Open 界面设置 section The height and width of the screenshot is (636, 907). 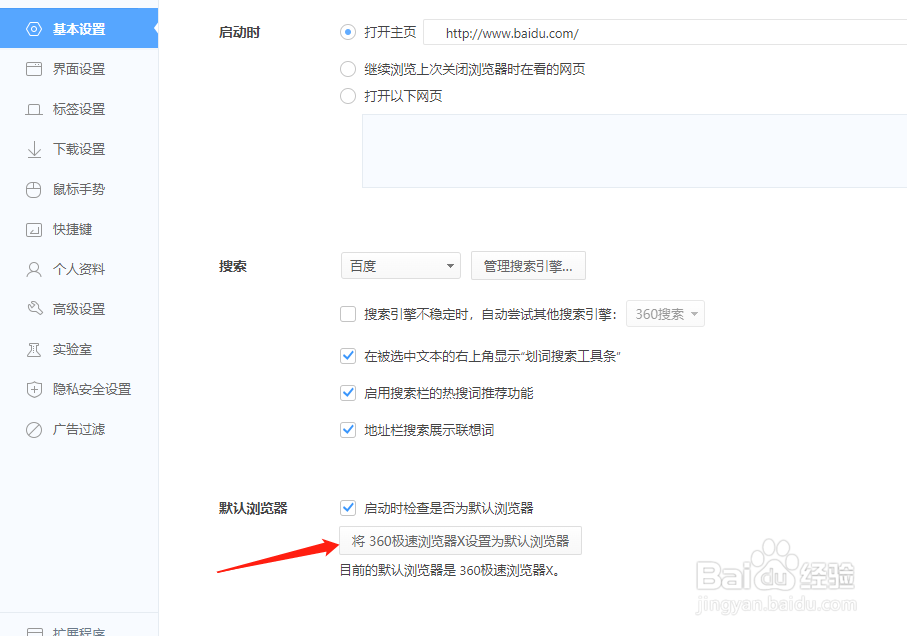coord(79,69)
